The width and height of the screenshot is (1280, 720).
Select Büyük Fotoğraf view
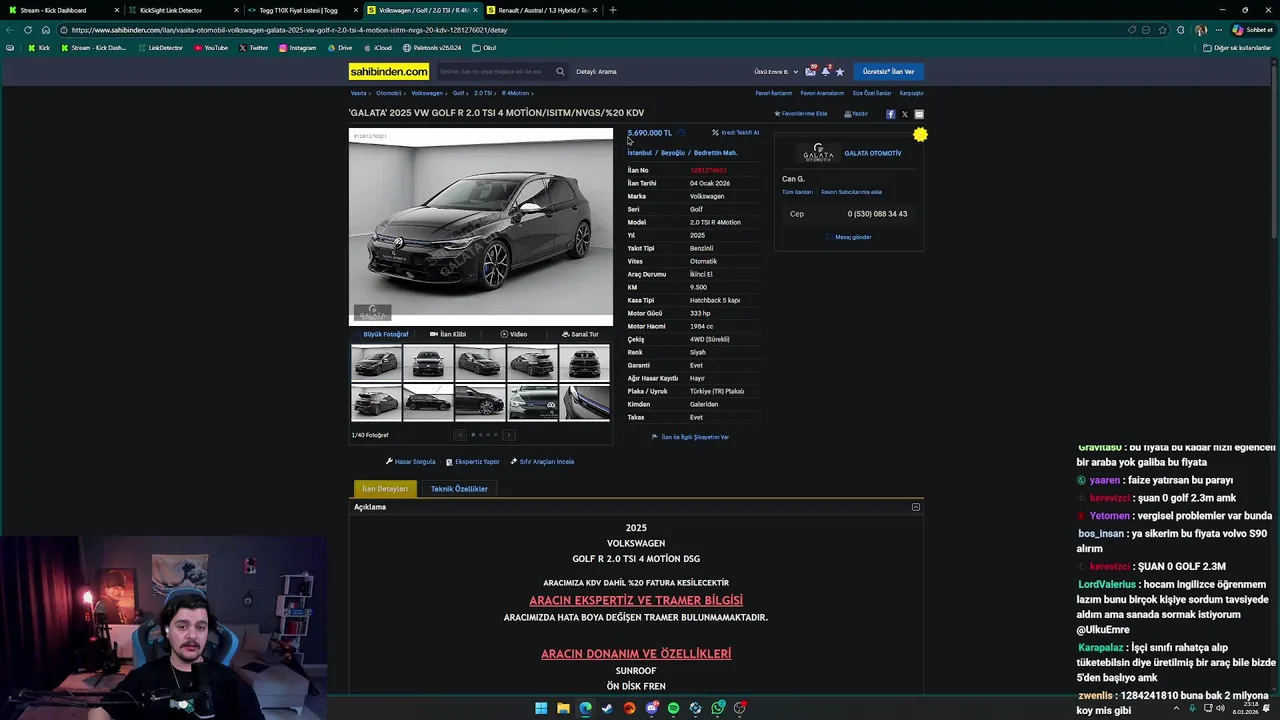(381, 334)
